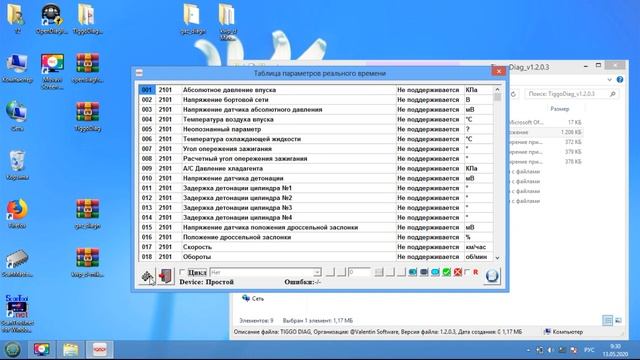Click the red-arrow exit door icon
This screenshot has width=640, height=360.
tap(166, 276)
